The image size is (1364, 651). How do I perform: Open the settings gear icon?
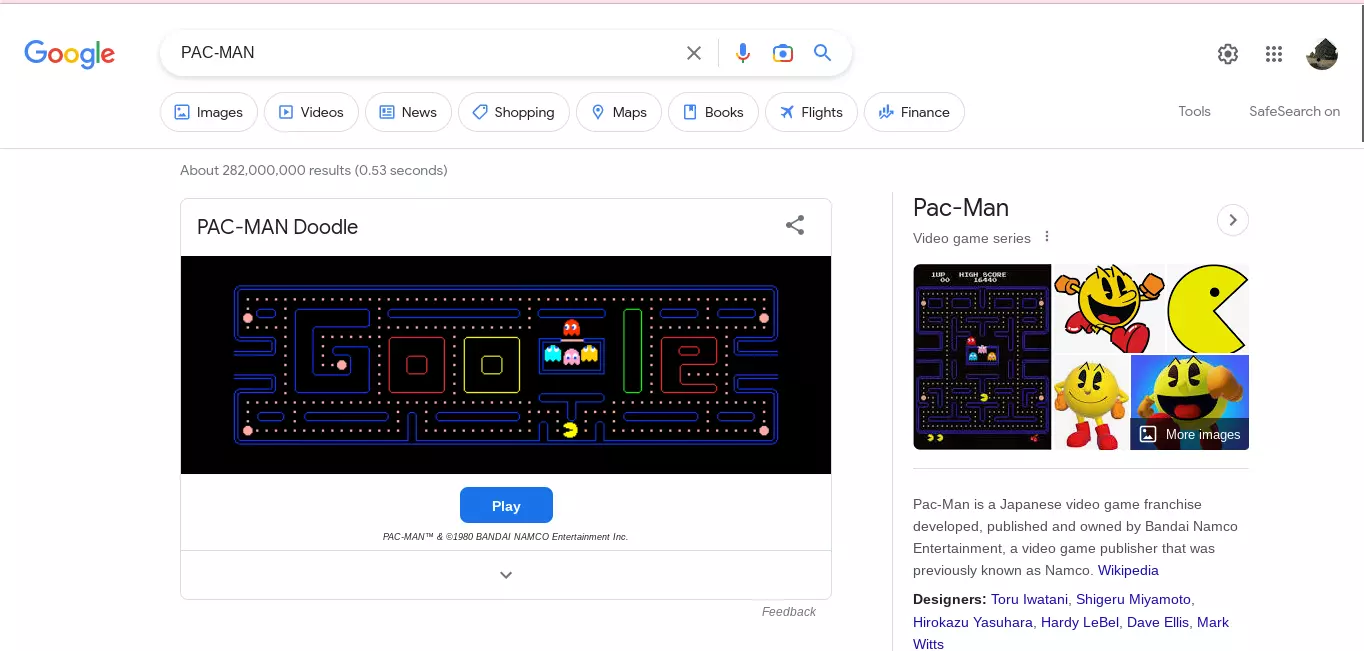[1228, 54]
